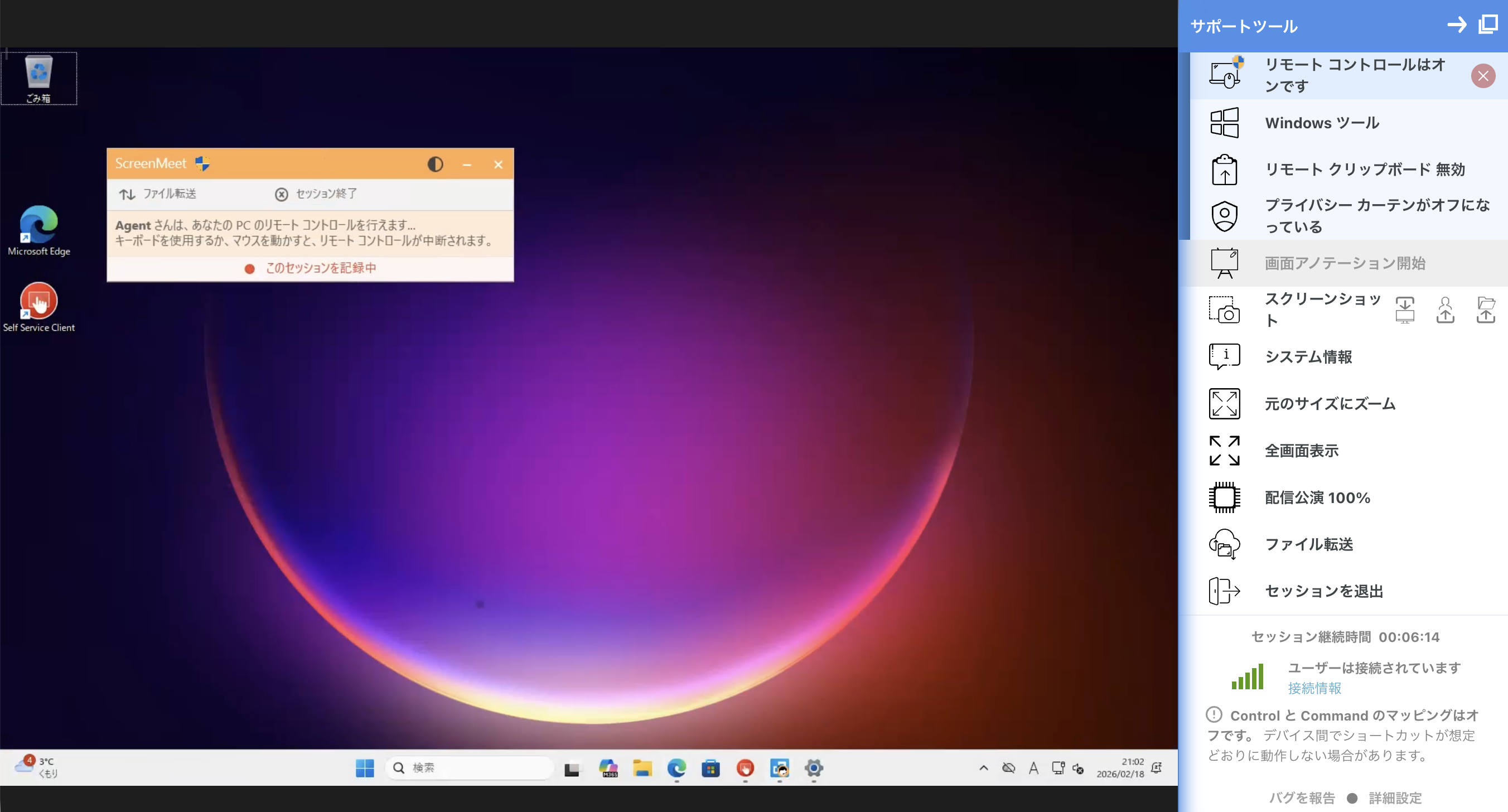The height and width of the screenshot is (812, 1508).
Task: Collapse the support tools panel with arrow
Action: click(x=1457, y=25)
